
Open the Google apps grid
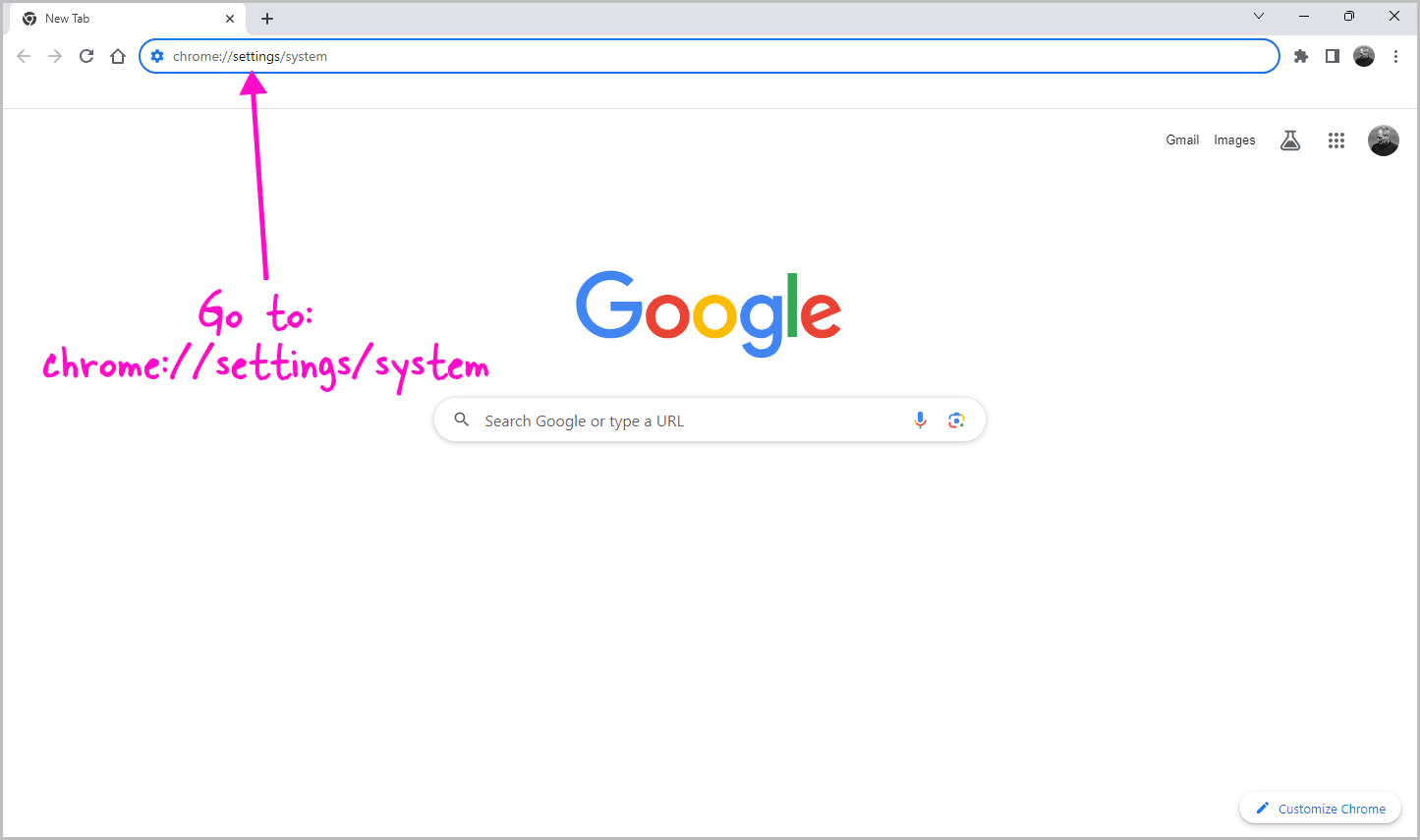click(1335, 140)
